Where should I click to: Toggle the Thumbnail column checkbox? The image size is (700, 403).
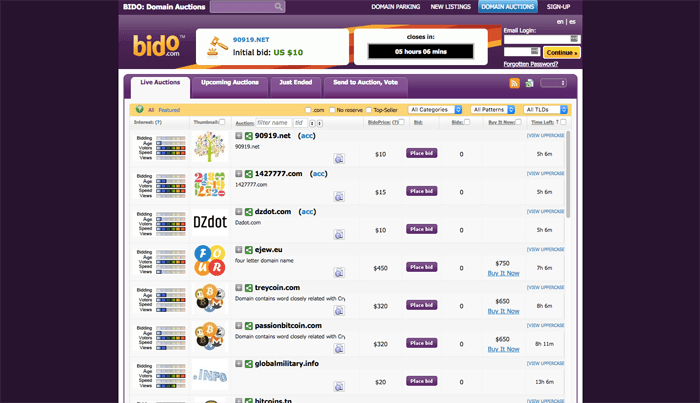point(222,122)
